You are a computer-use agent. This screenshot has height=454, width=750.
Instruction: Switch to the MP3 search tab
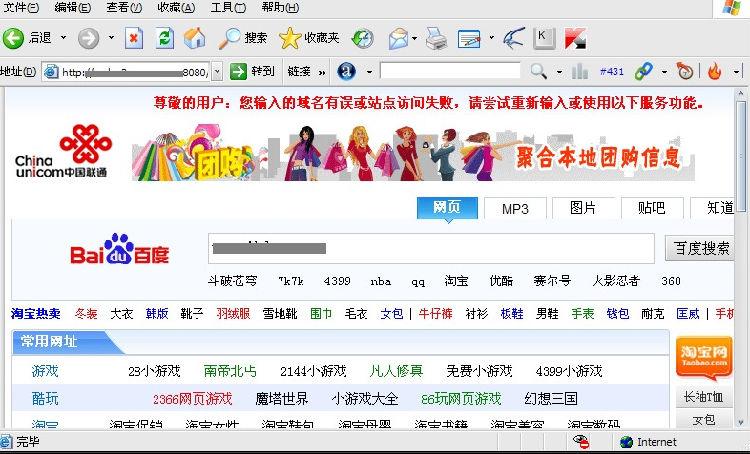[x=515, y=208]
